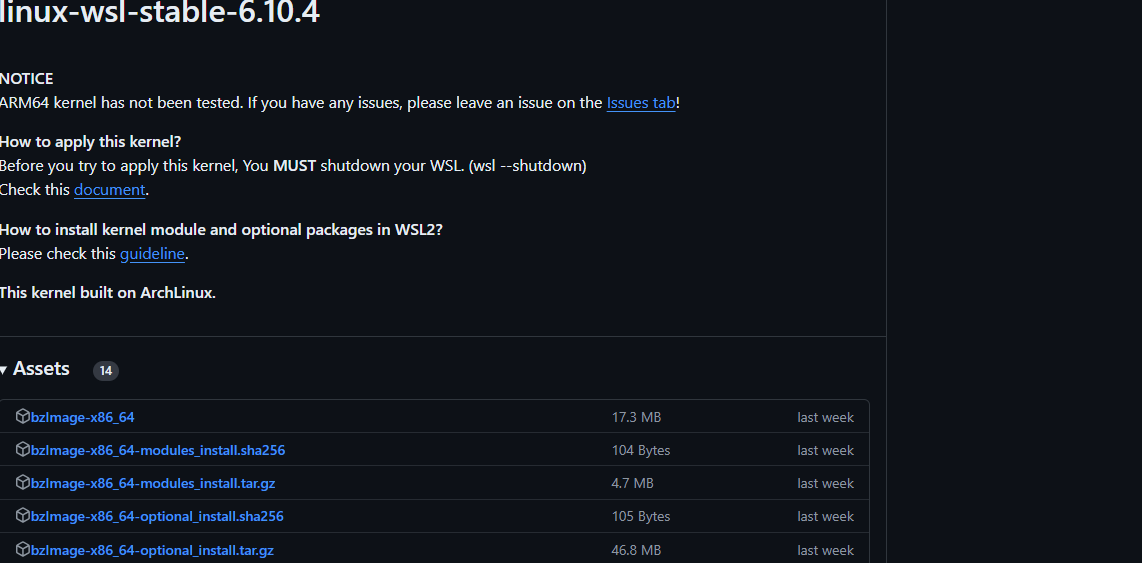The height and width of the screenshot is (563, 1142).
Task: Click package icon beside bzImage-x86_64
Action: (x=23, y=417)
